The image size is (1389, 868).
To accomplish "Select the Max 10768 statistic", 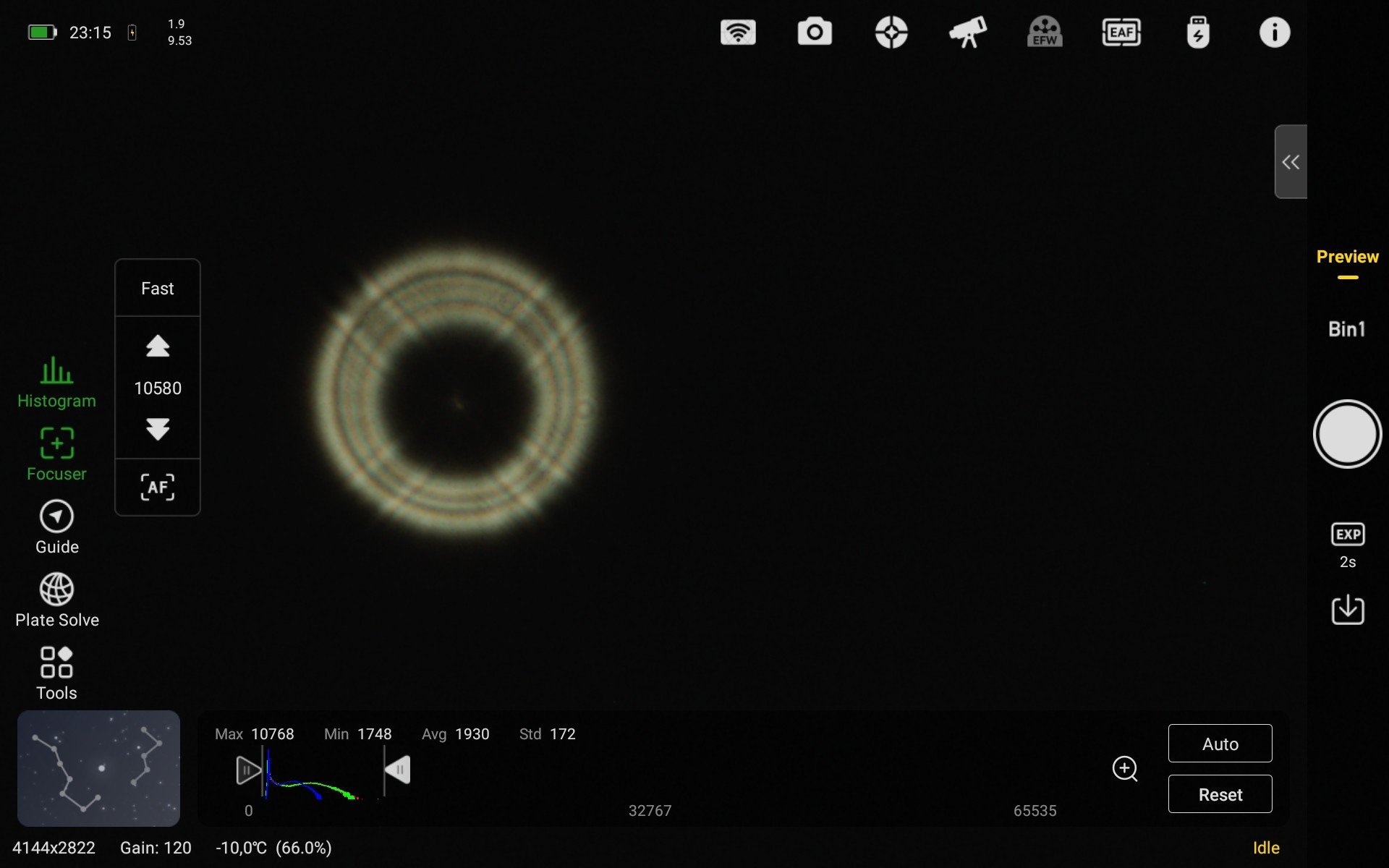I will 254,734.
